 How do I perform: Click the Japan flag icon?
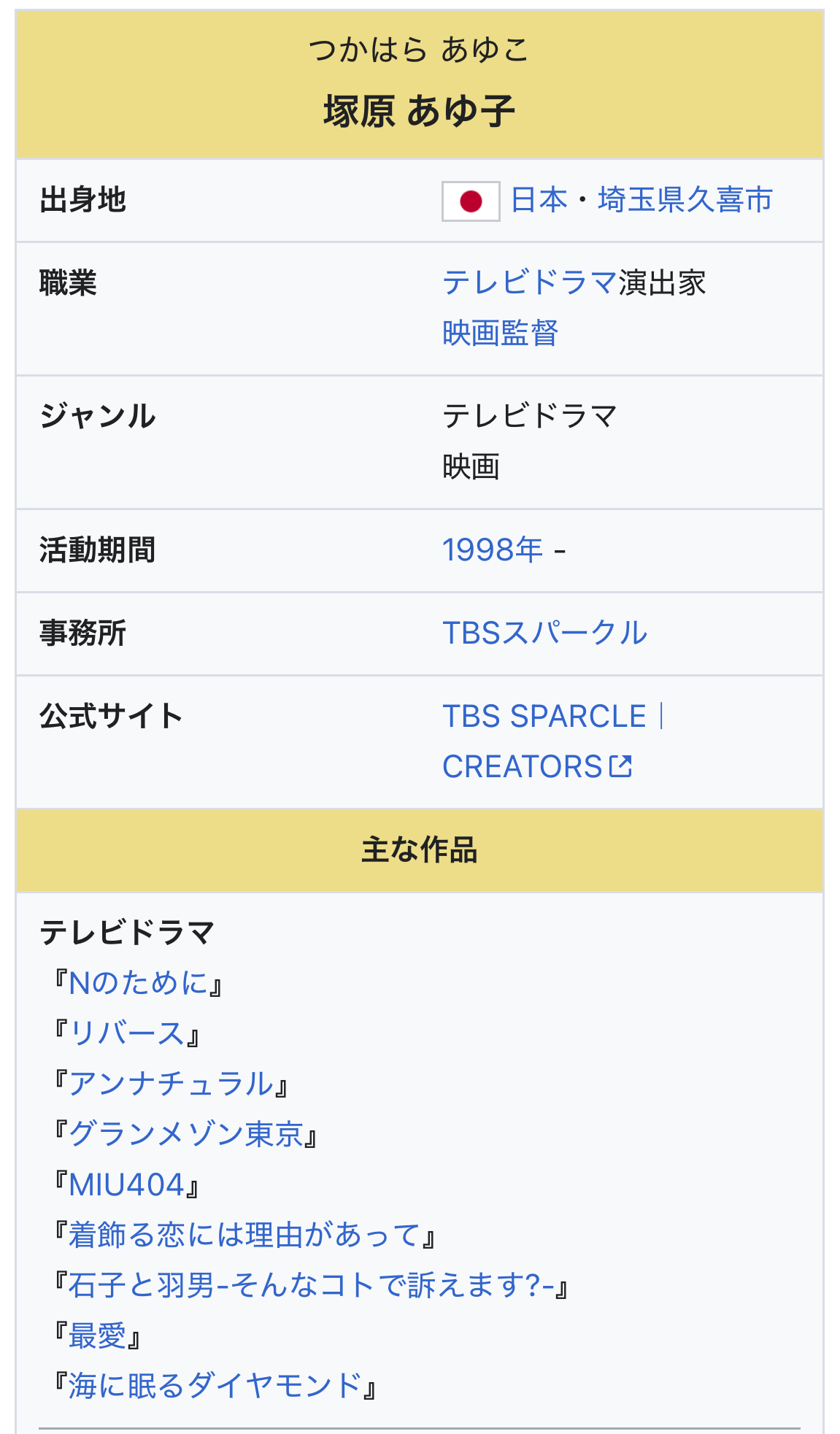pos(471,201)
